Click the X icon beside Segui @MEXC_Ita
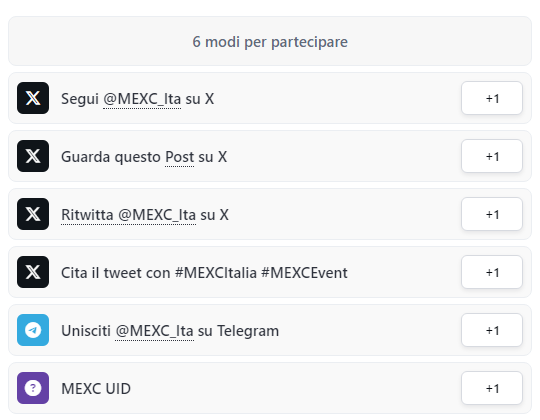The width and height of the screenshot is (540, 420). 33,98
